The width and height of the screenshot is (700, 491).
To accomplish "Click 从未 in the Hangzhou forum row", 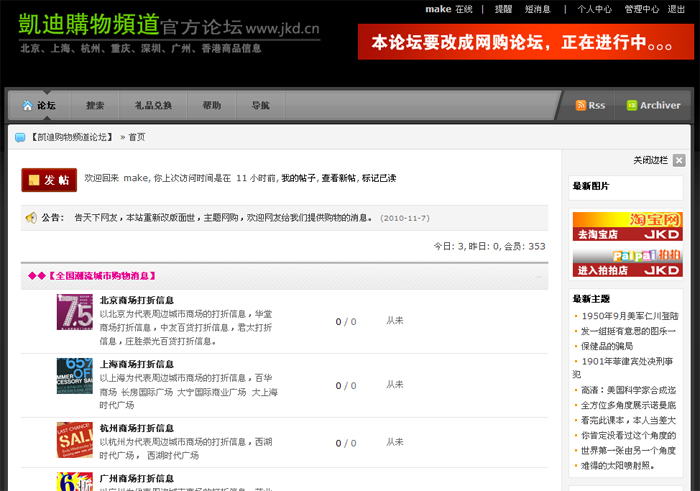I will point(395,442).
